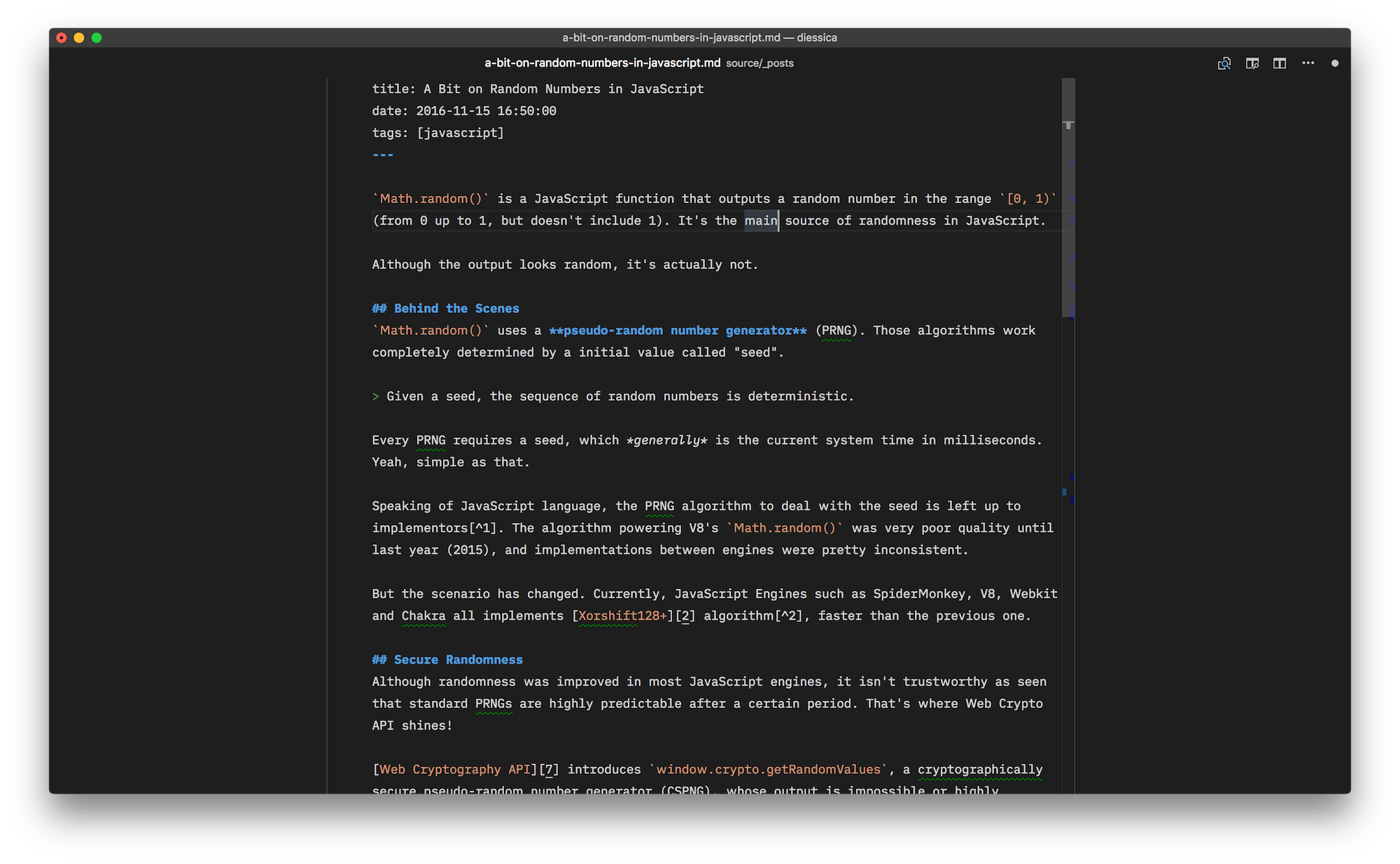Click the unsaved-changes dot to close editor
Image resolution: width=1400 pixels, height=864 pixels.
1335,63
